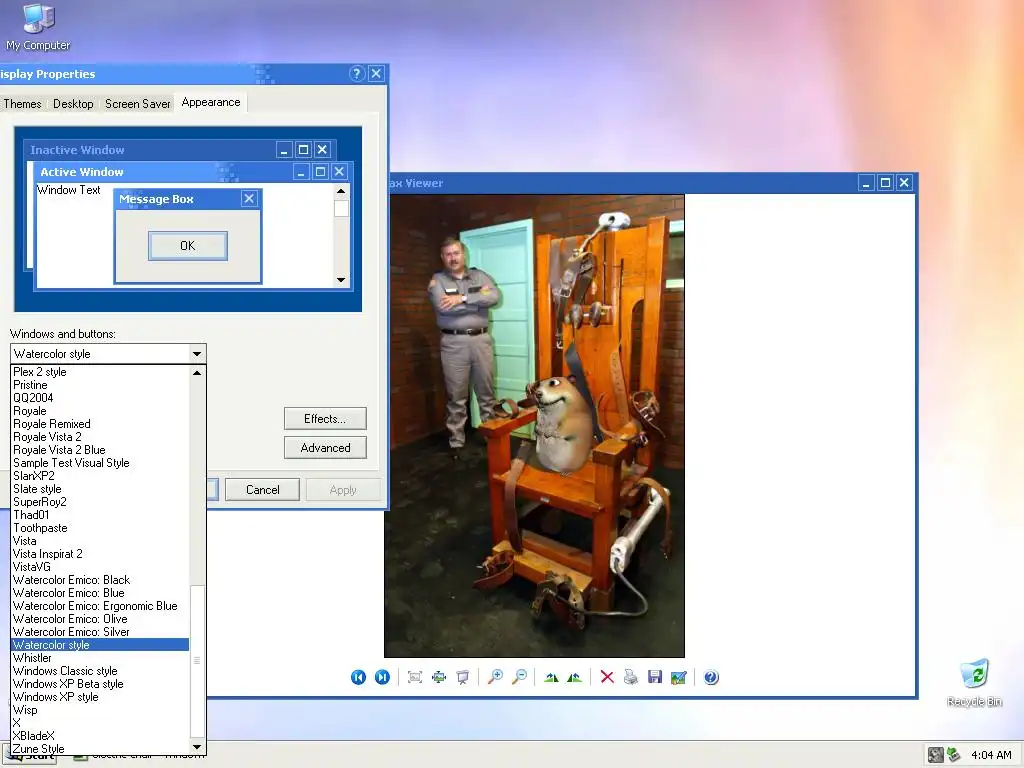Click the leftmost system tray icon
The image size is (1024, 768).
(936, 755)
